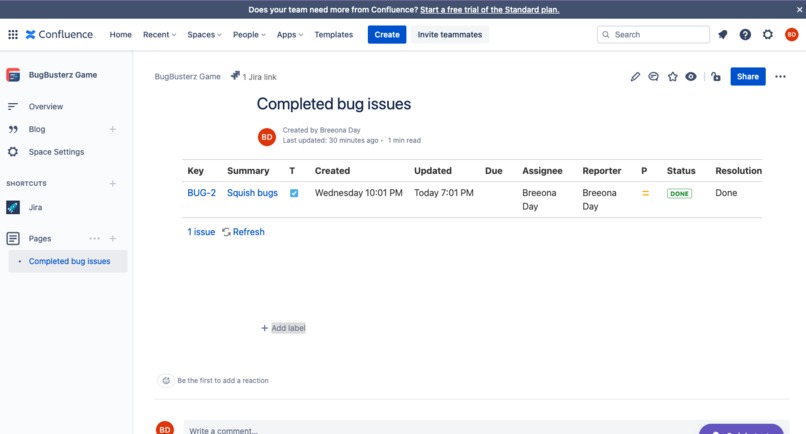Click the Create button

pyautogui.click(x=387, y=34)
